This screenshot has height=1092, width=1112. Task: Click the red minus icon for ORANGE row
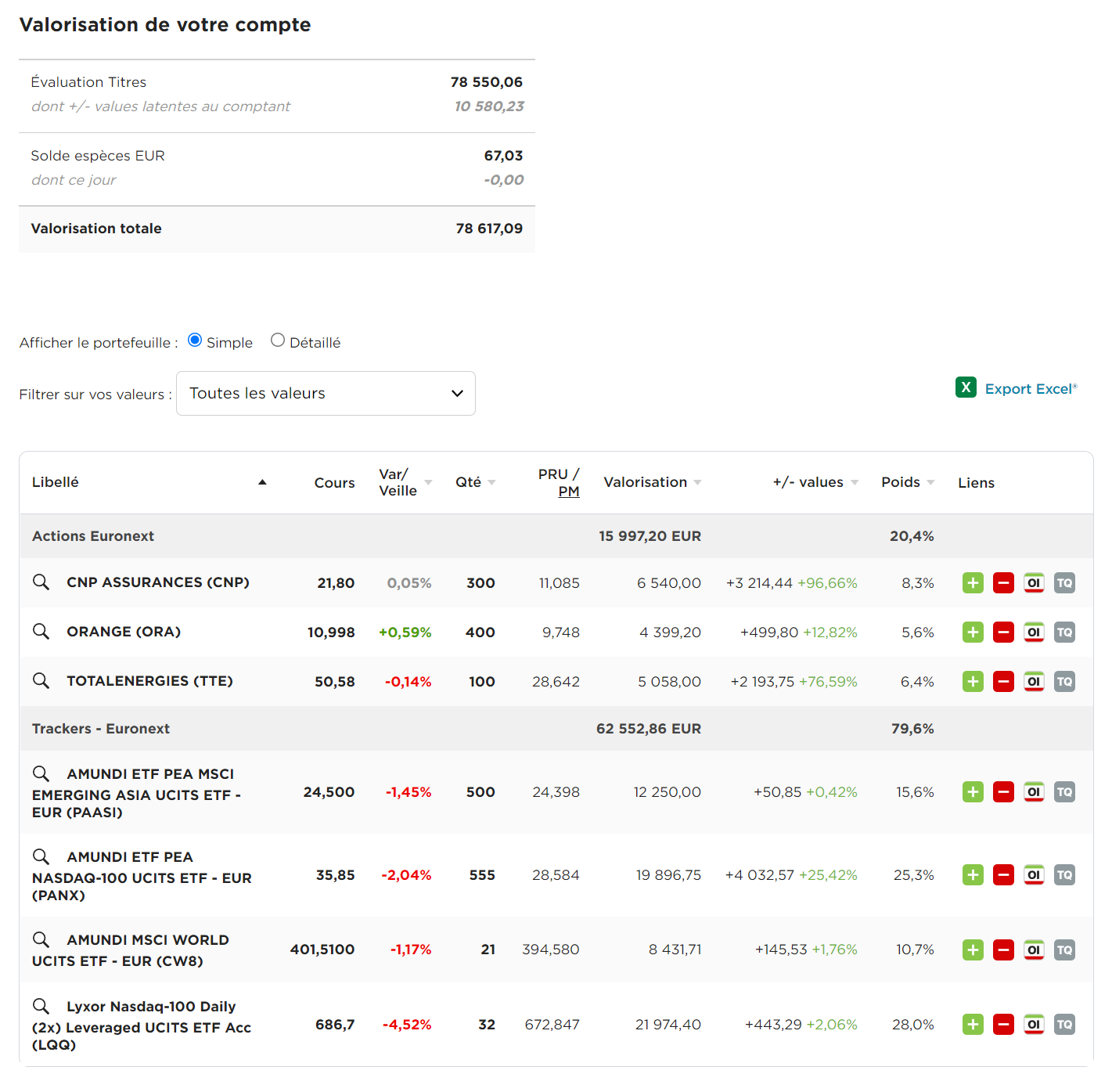pos(1003,632)
